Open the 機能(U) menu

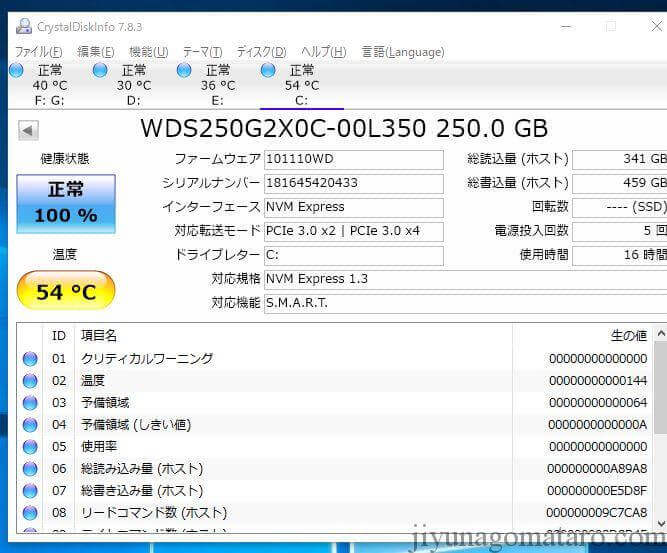click(x=148, y=51)
